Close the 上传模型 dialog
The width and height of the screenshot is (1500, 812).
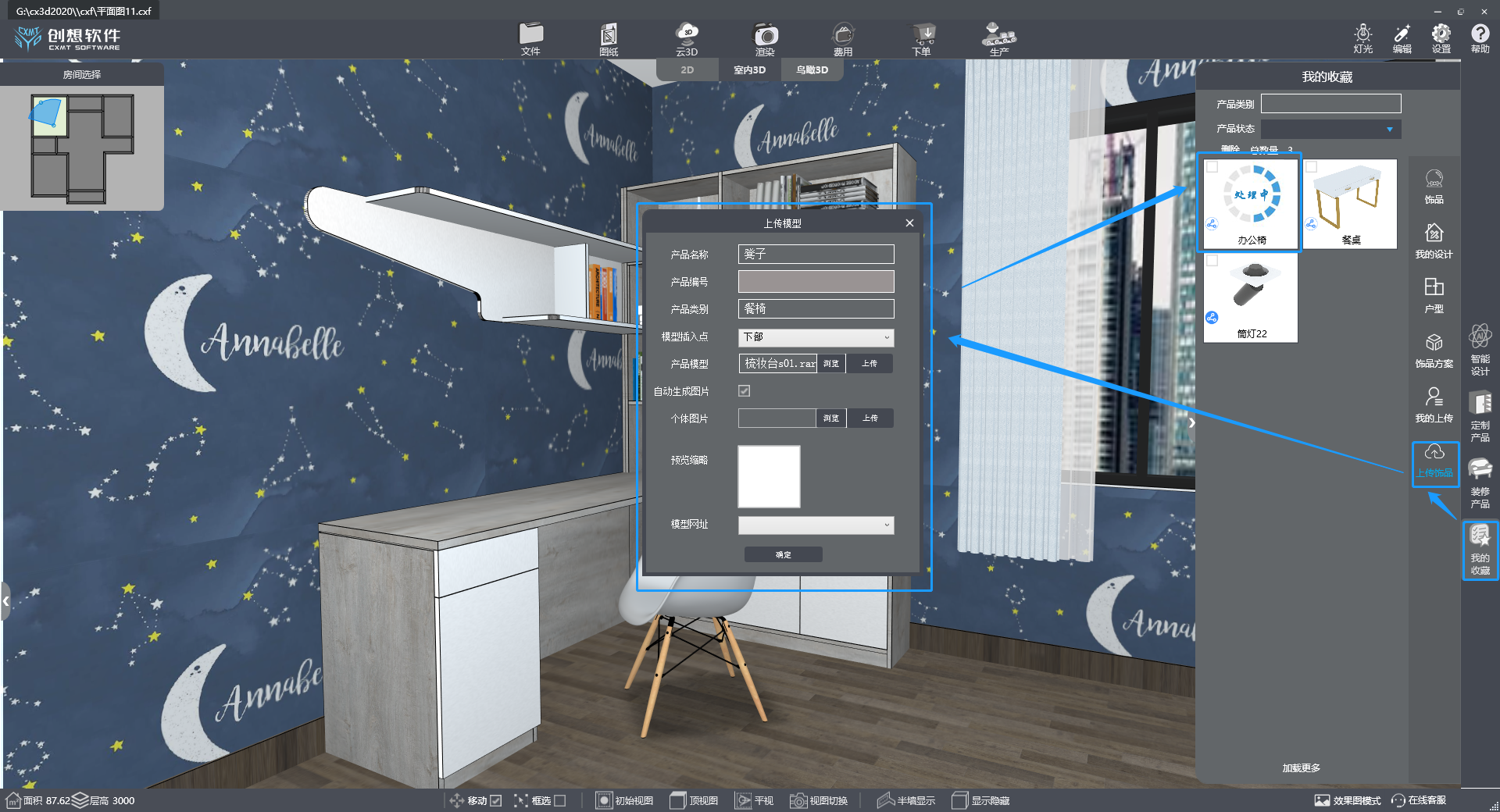pos(909,223)
